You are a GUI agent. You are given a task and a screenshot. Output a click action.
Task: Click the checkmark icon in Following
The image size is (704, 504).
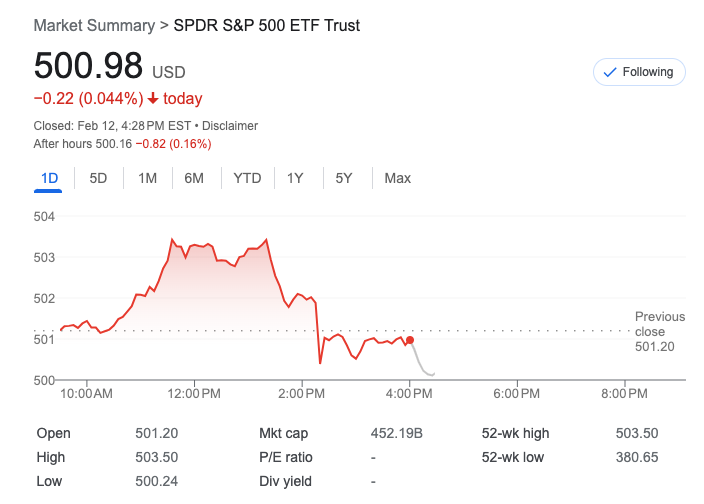point(610,72)
